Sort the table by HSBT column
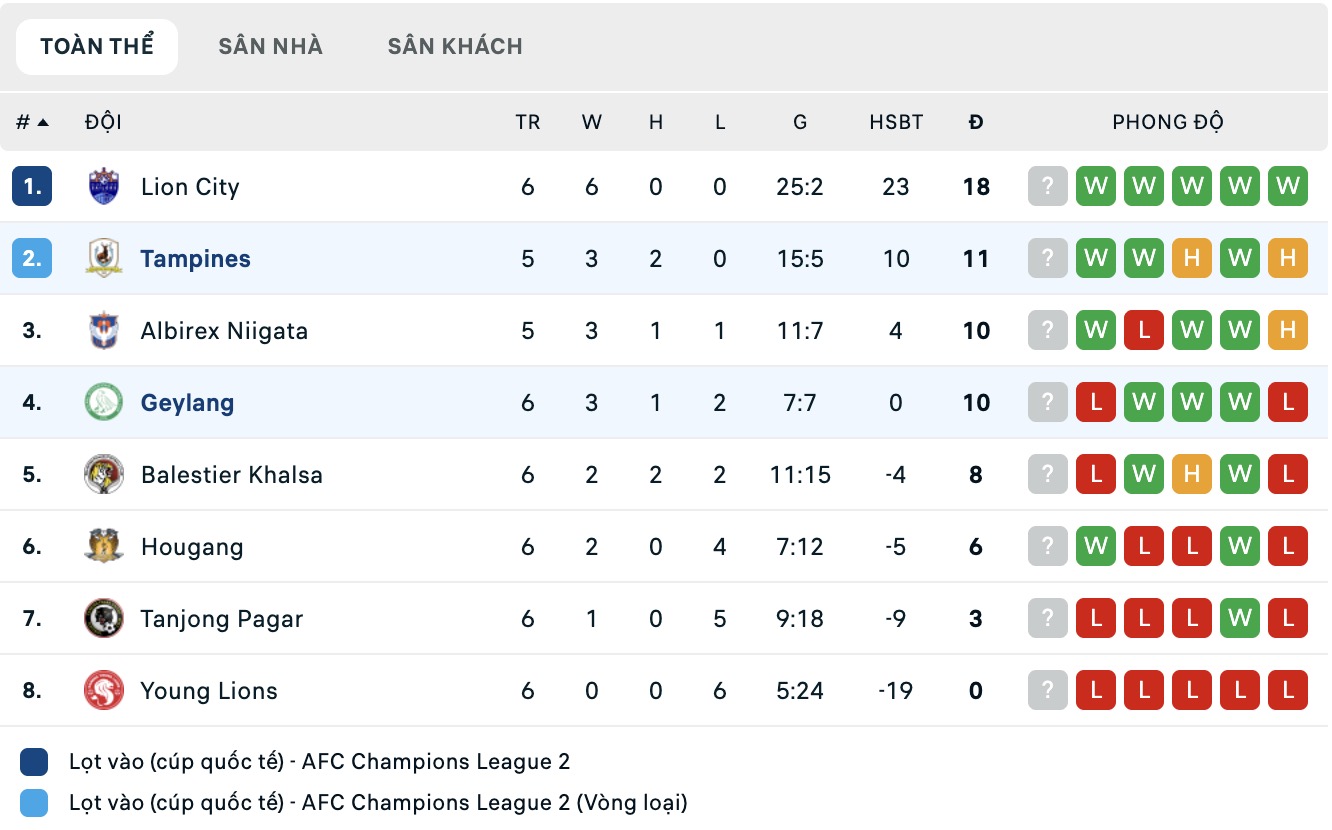The image size is (1332, 830). [896, 123]
